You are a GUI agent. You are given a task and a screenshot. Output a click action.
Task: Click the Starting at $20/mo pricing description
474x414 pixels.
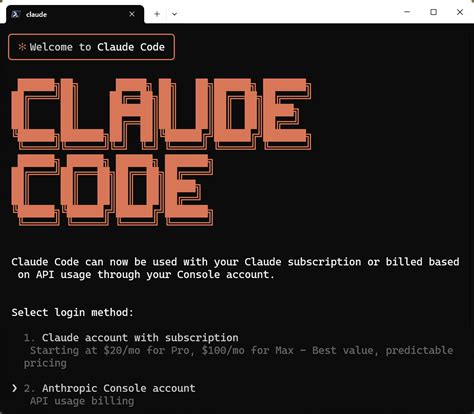238,357
